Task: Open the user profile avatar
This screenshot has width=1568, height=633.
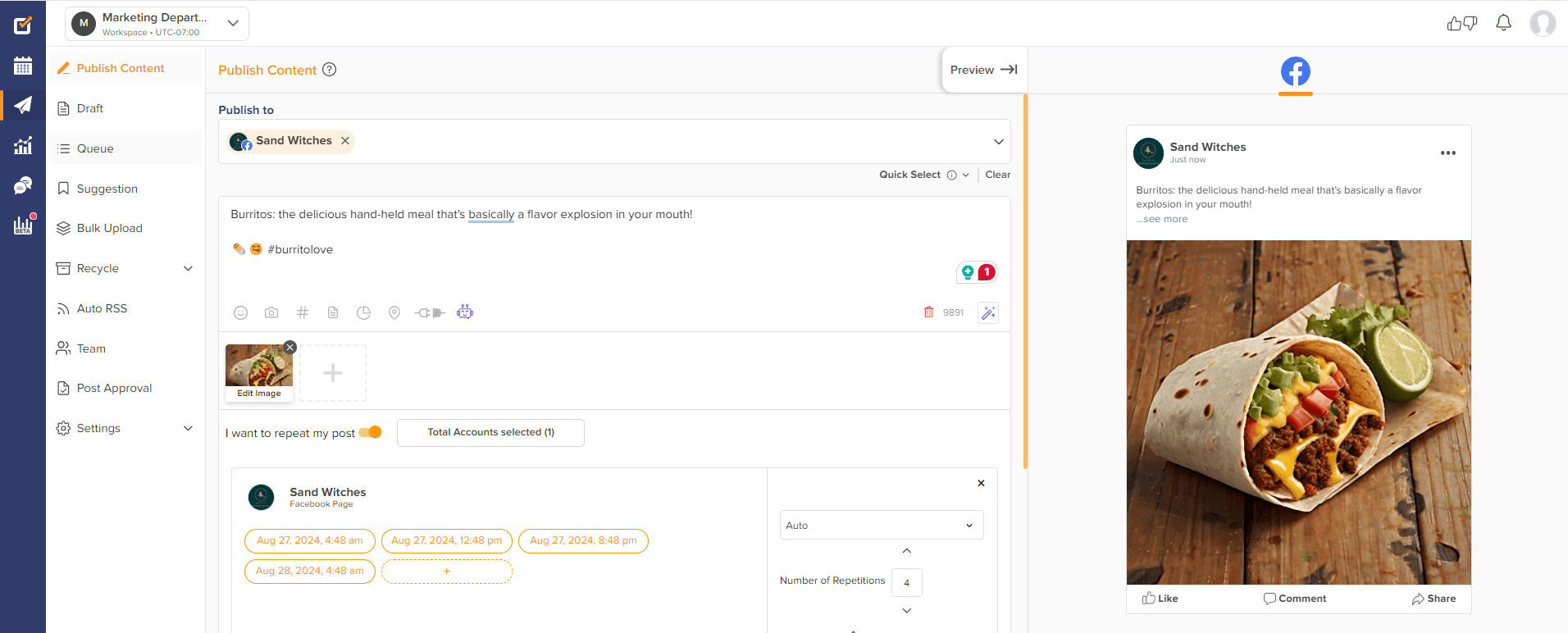Action: pyautogui.click(x=1543, y=23)
